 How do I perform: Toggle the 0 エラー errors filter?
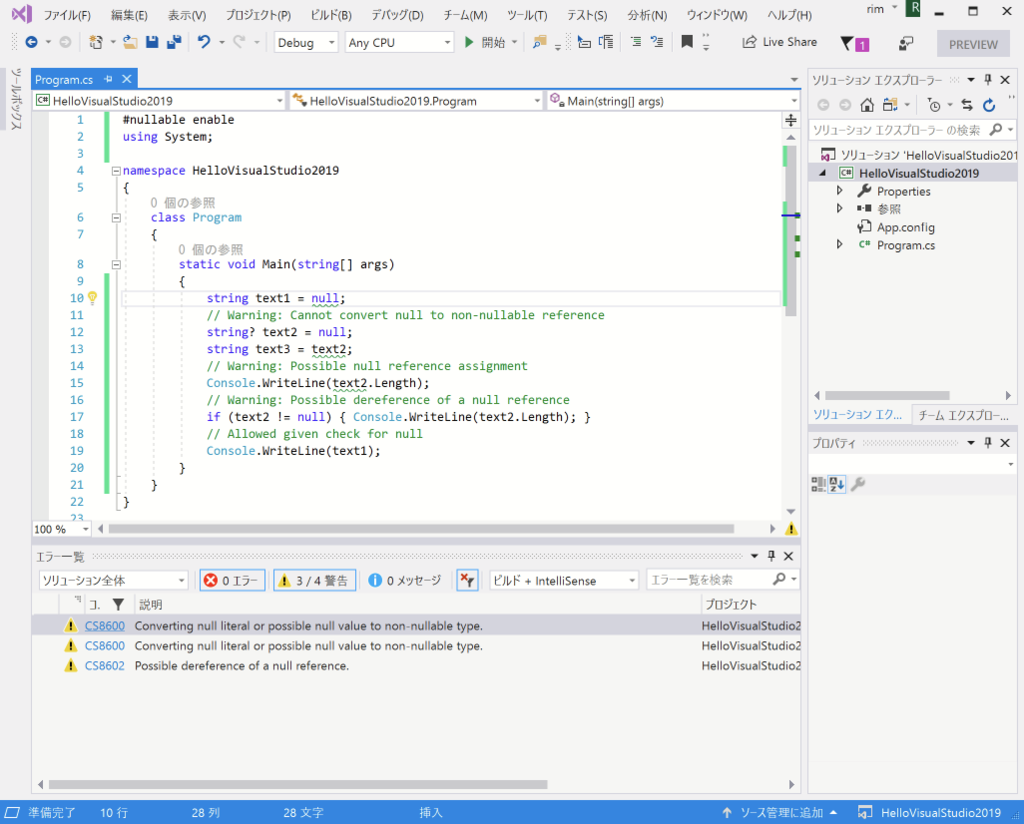click(x=232, y=580)
